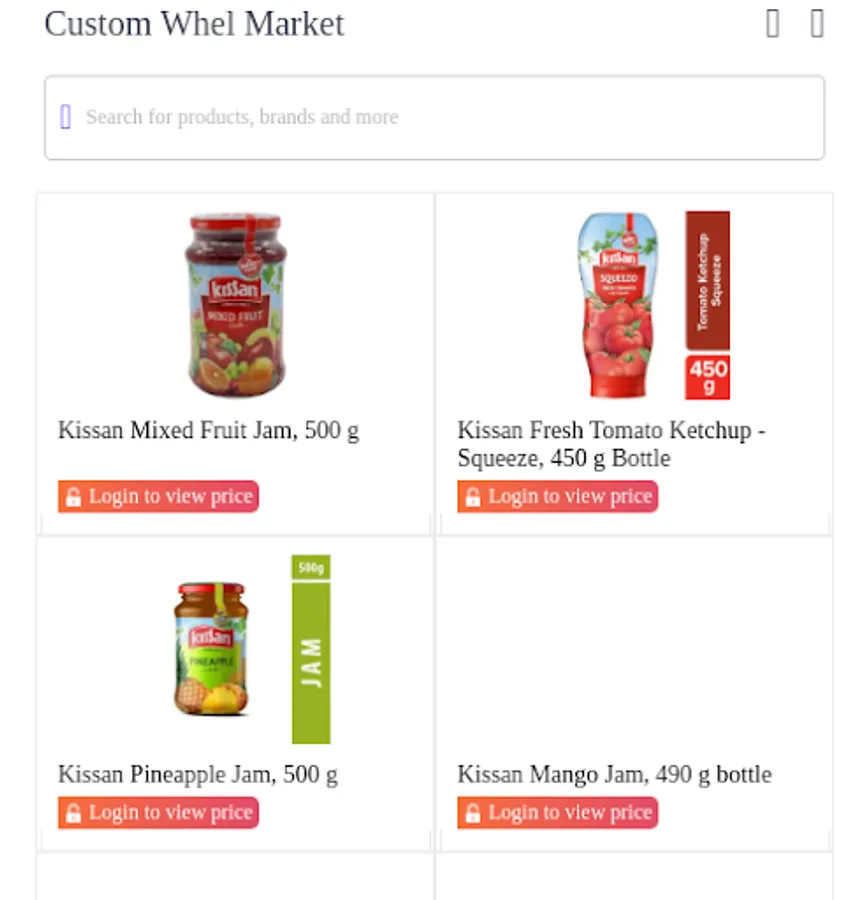
Task: Select the Kissan Pineapple Jam, 500 g title
Action: pyautogui.click(x=198, y=775)
